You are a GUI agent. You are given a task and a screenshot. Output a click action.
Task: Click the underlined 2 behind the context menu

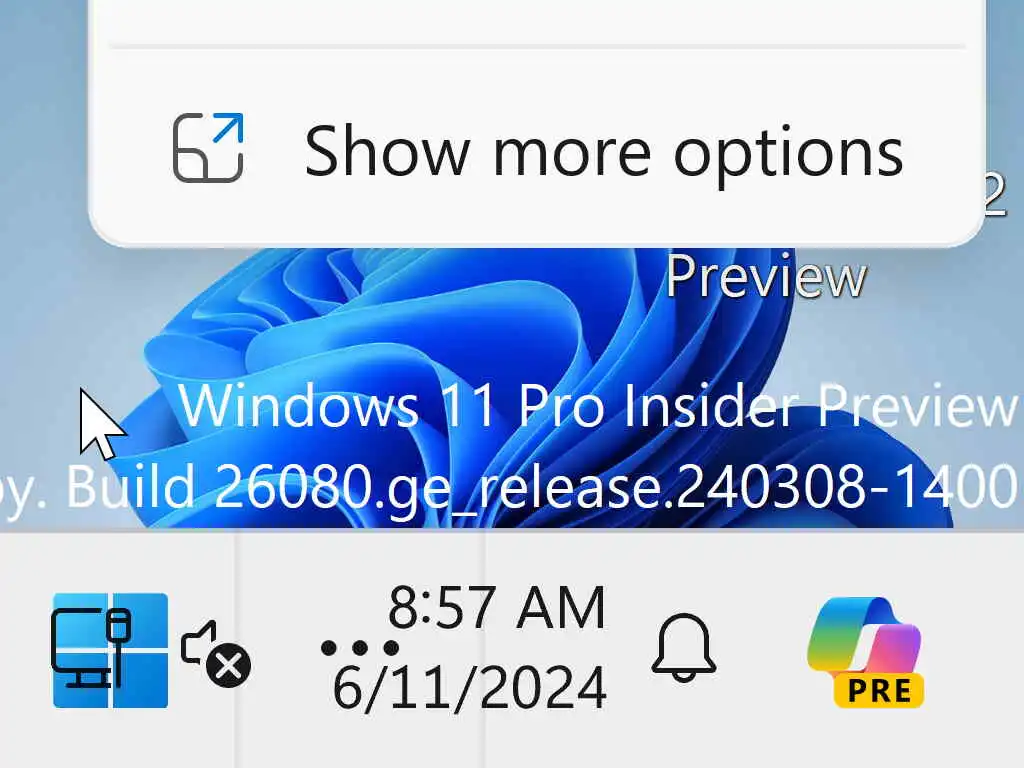[994, 195]
